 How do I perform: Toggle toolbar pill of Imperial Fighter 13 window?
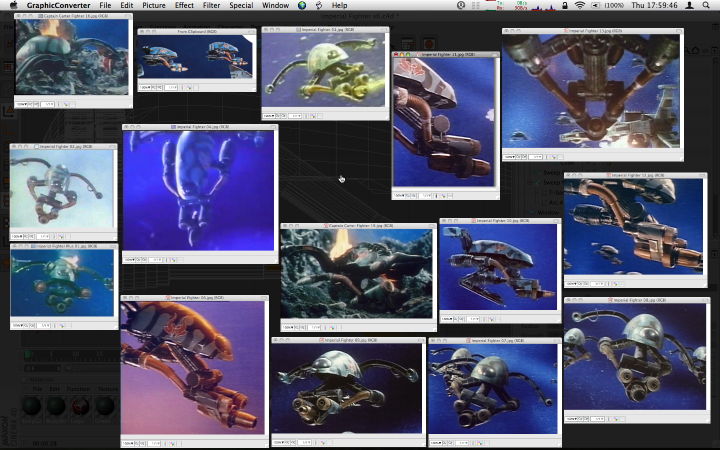679,31
